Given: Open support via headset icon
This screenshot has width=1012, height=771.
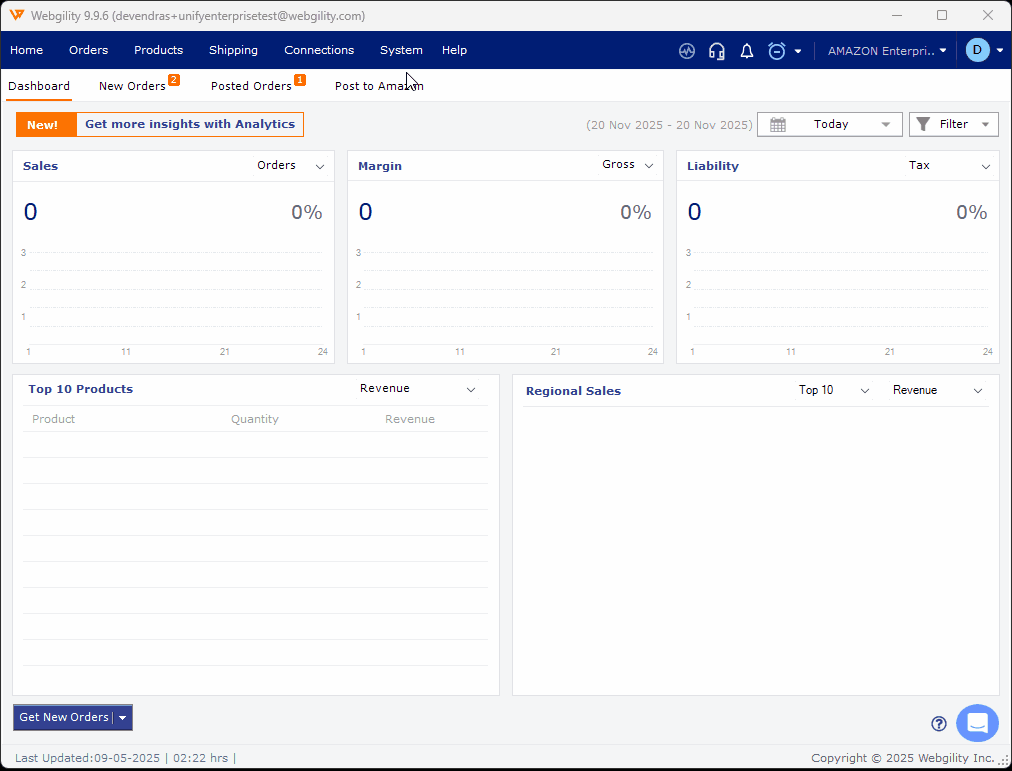Looking at the screenshot, I should (716, 51).
